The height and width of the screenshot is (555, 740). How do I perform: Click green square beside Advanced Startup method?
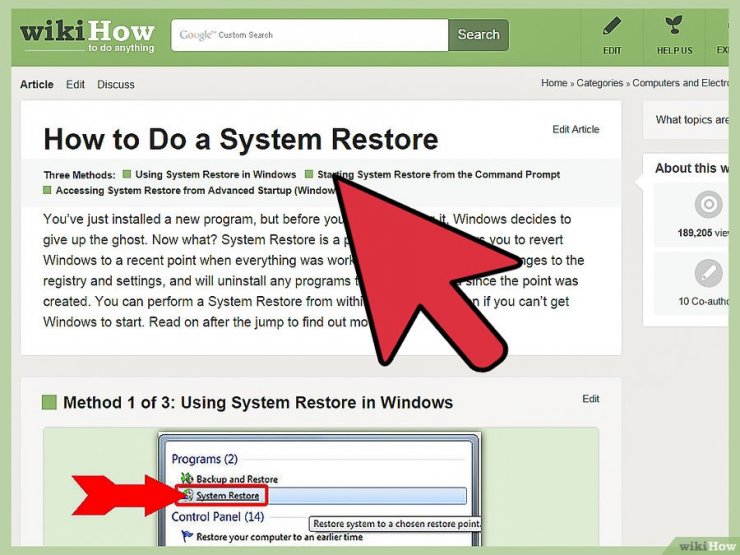click(47, 190)
